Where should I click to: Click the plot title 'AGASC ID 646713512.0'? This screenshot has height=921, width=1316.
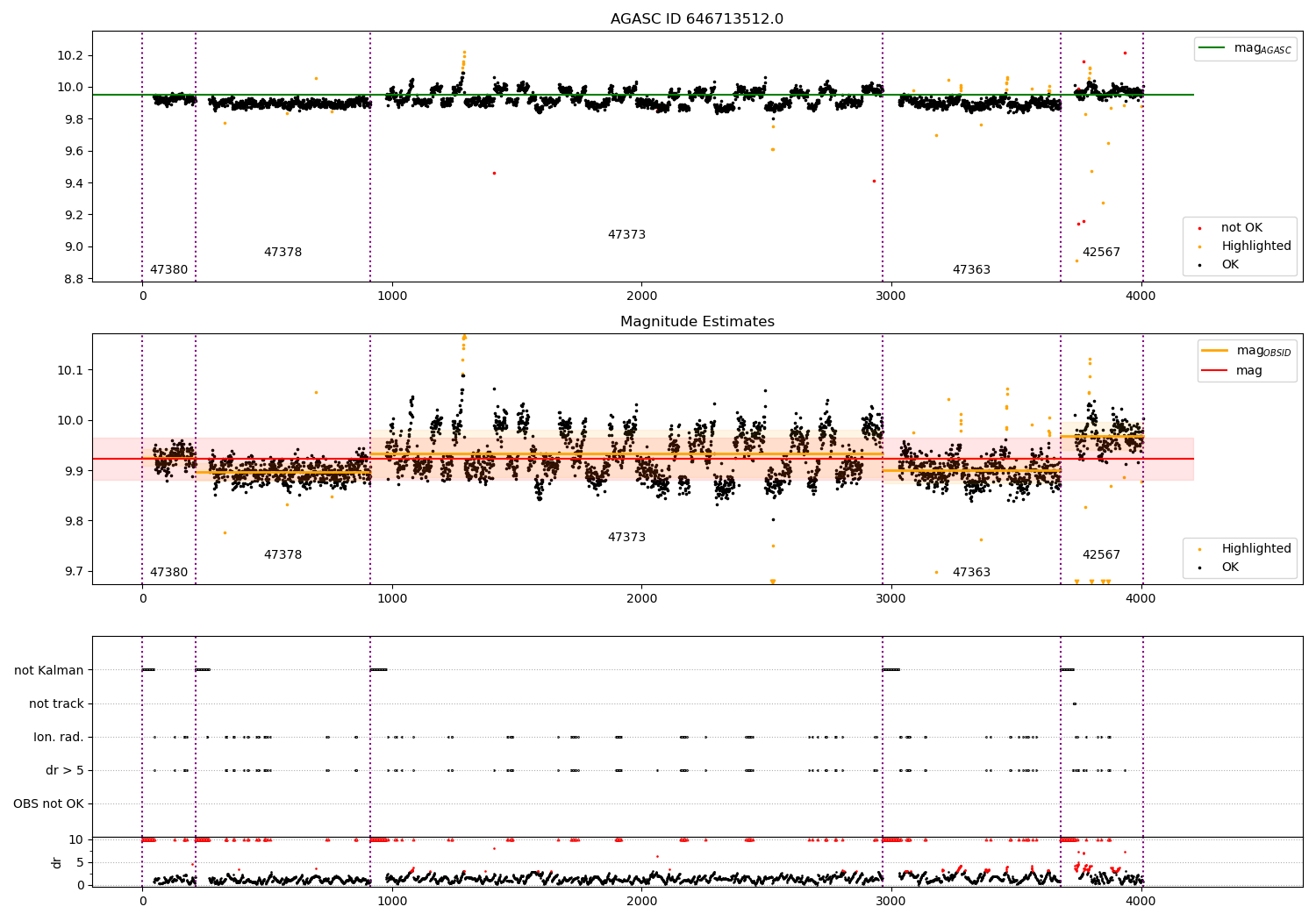[697, 19]
